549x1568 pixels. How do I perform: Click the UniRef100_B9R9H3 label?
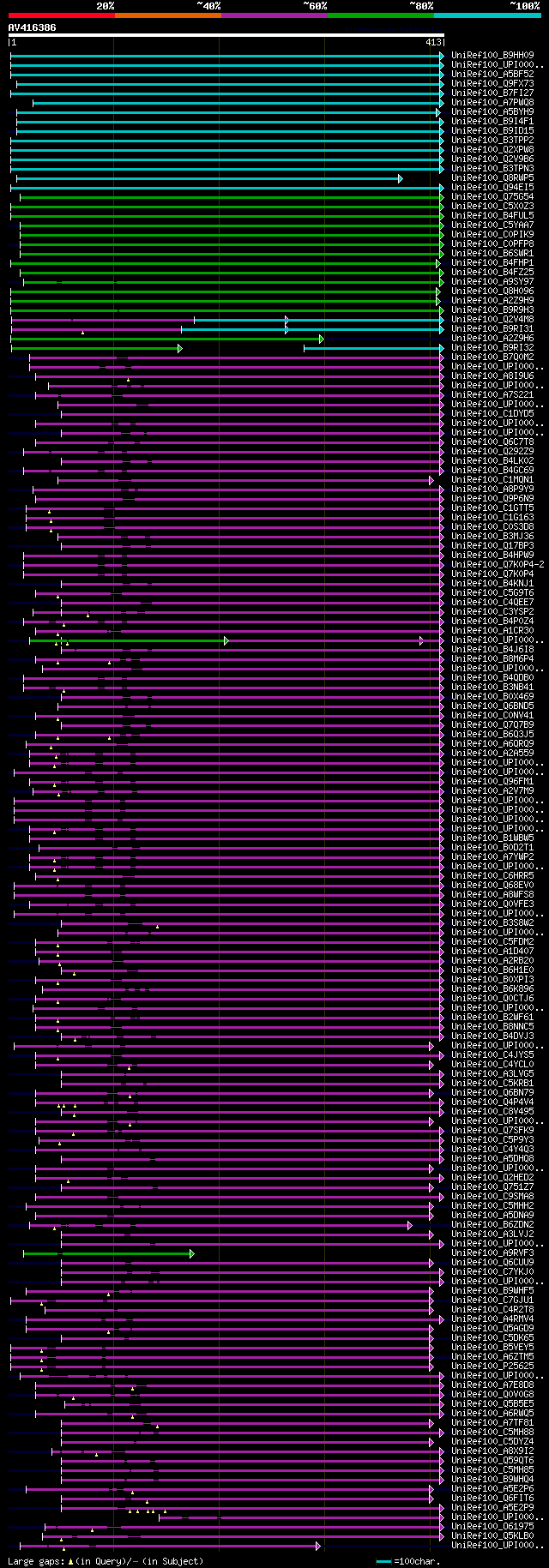click(x=492, y=310)
